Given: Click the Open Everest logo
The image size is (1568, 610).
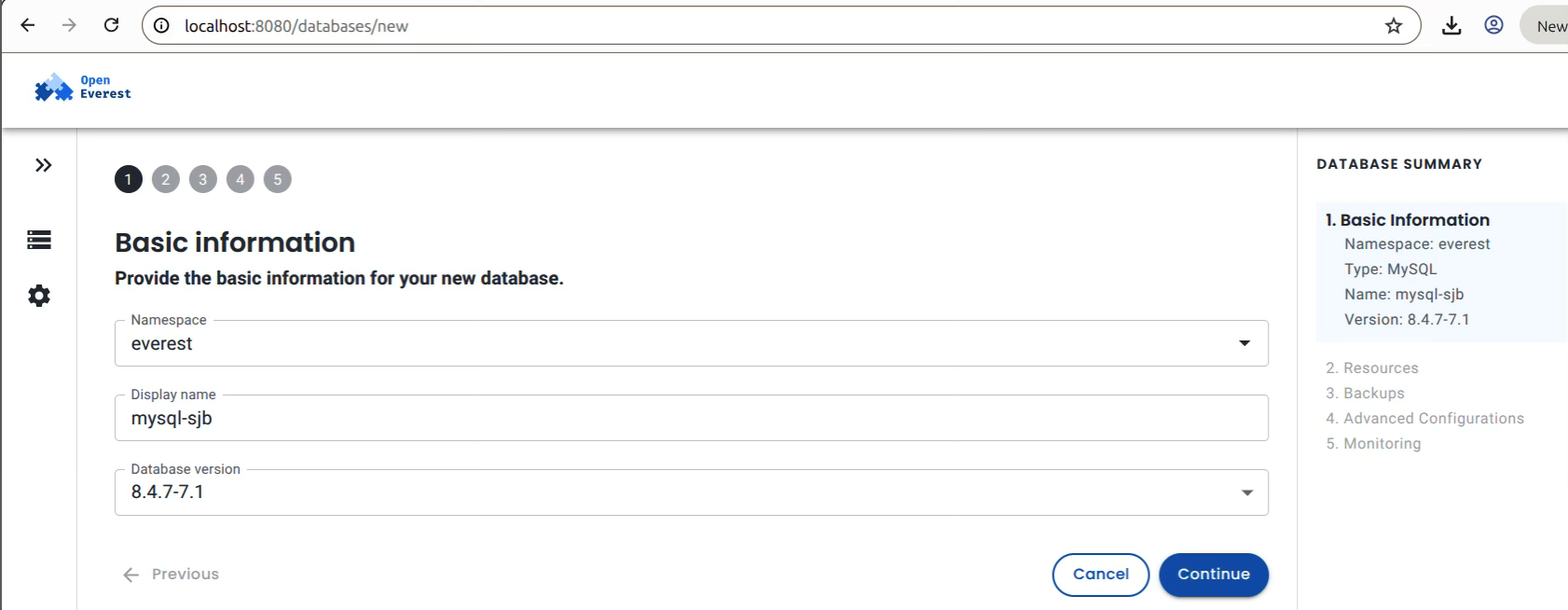Looking at the screenshot, I should pyautogui.click(x=82, y=87).
